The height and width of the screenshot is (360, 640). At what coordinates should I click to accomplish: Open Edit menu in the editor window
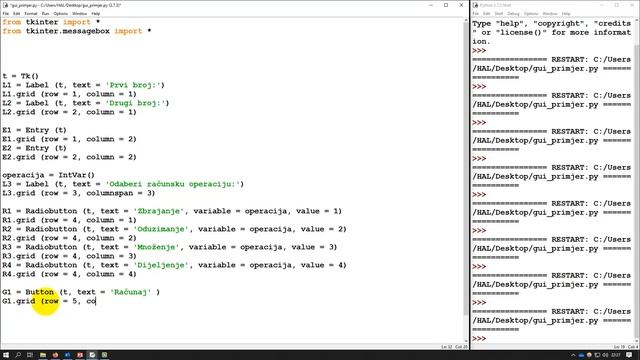(16, 13)
